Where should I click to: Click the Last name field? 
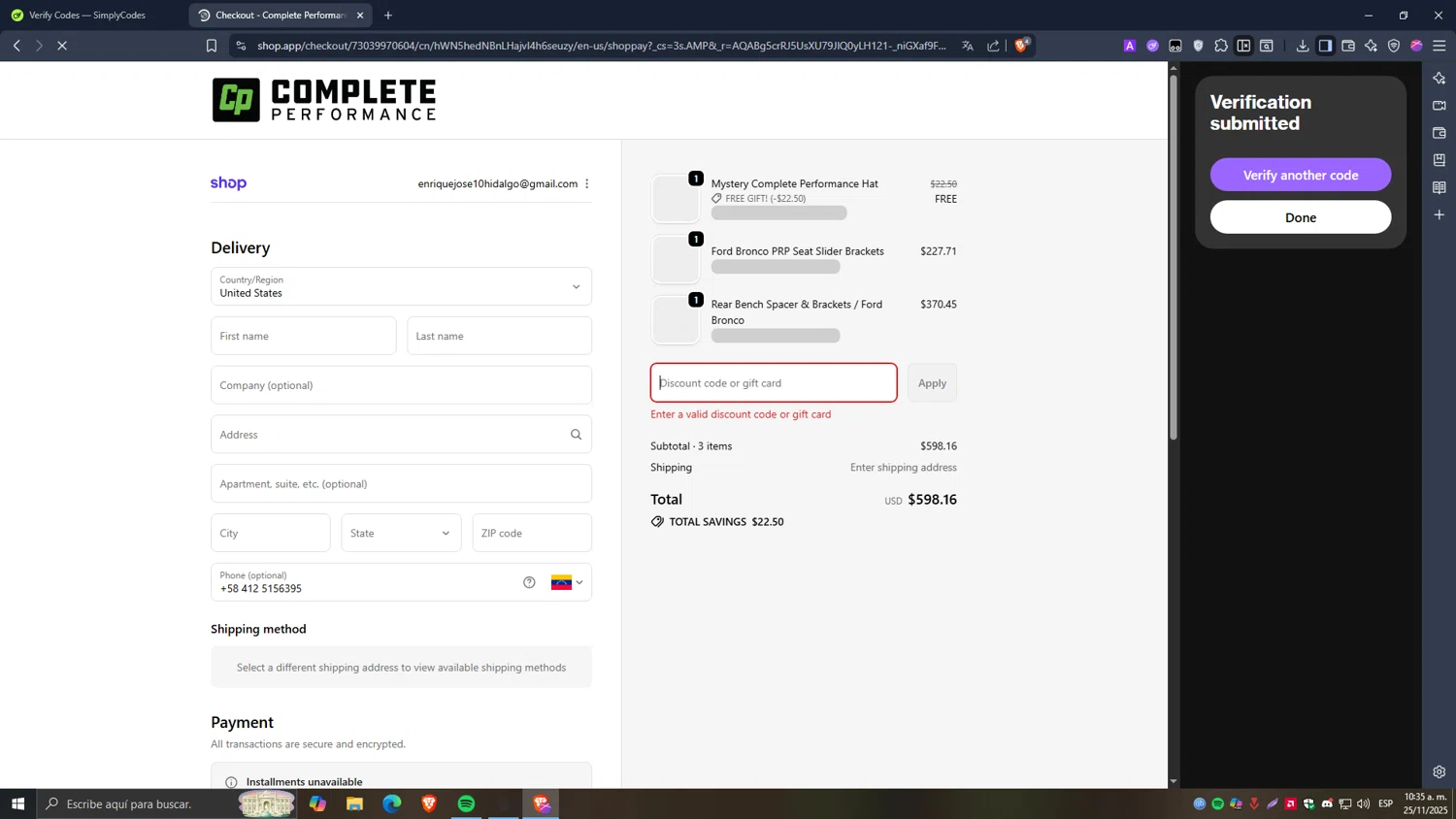(499, 336)
